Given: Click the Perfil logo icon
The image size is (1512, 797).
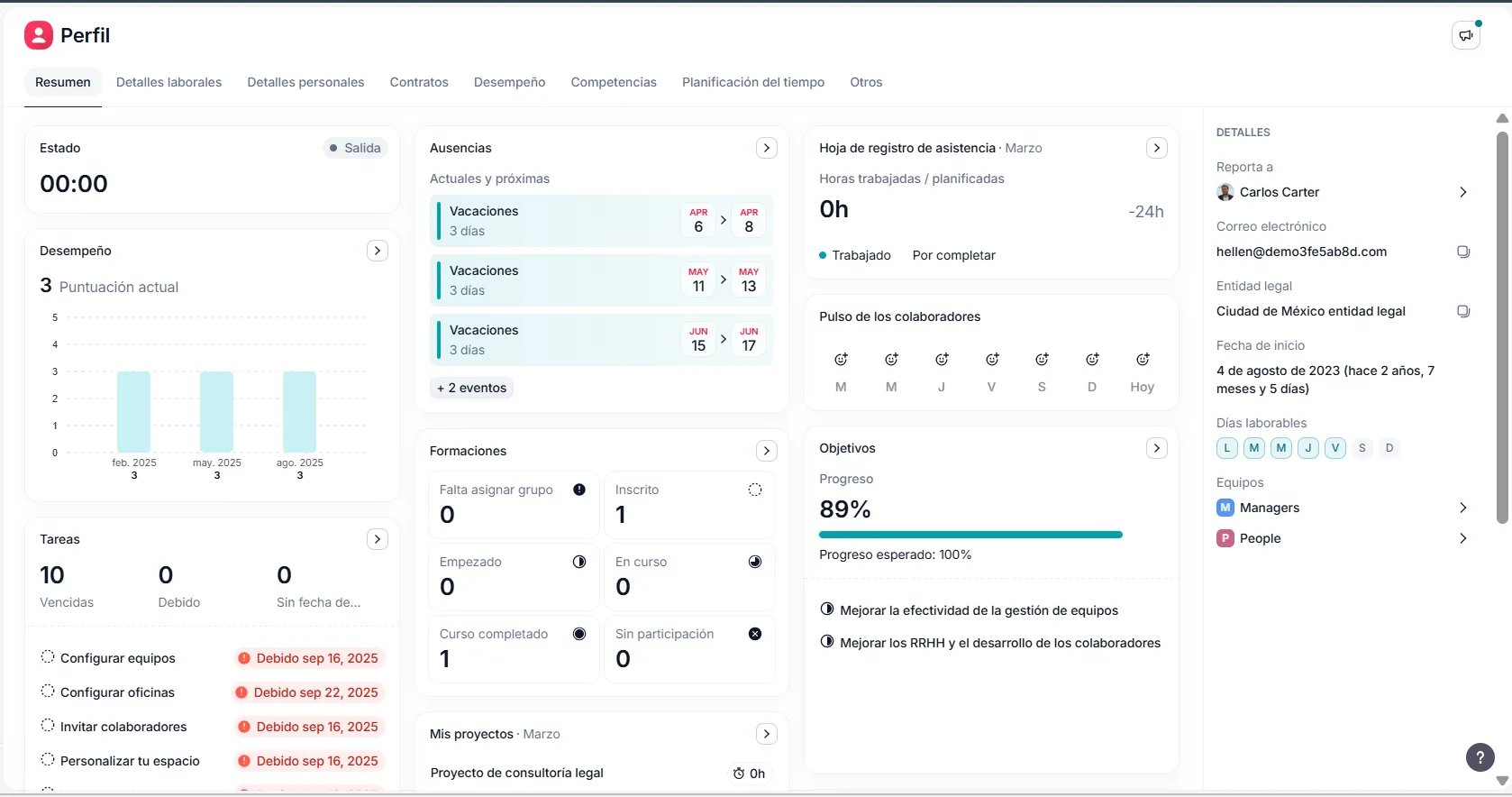Looking at the screenshot, I should coord(39,35).
